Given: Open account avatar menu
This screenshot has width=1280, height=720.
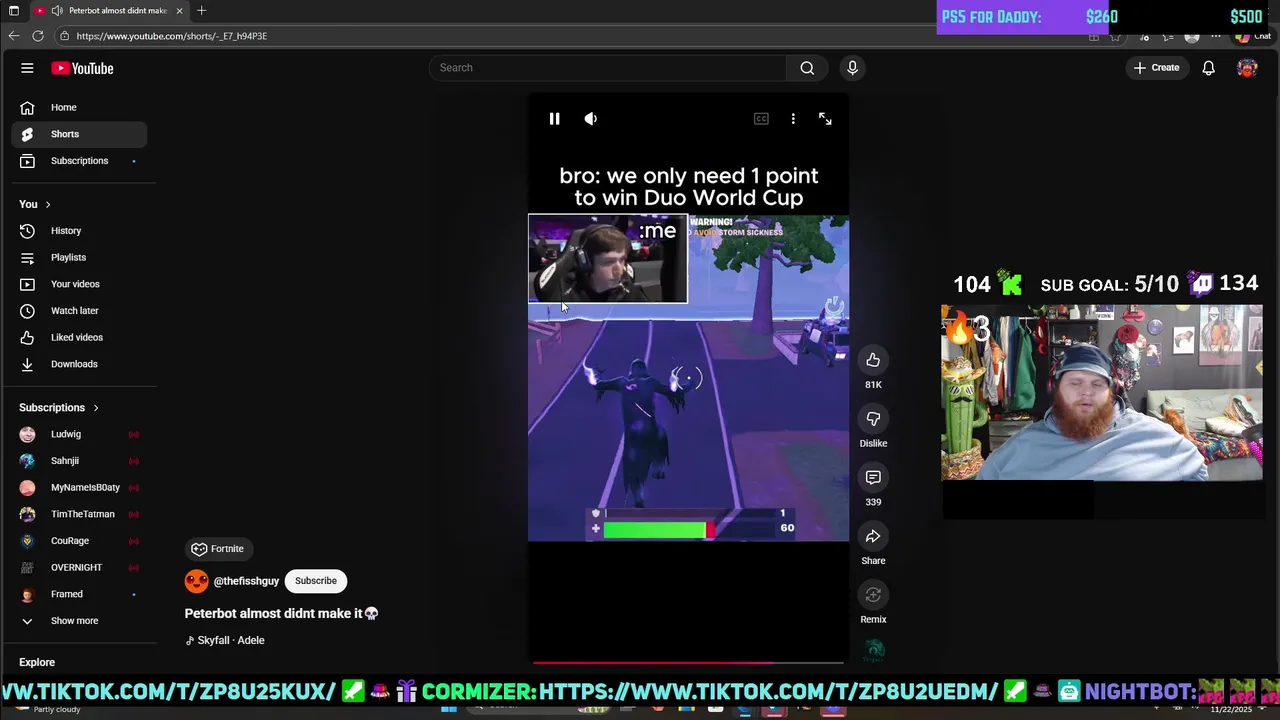Looking at the screenshot, I should (1247, 68).
